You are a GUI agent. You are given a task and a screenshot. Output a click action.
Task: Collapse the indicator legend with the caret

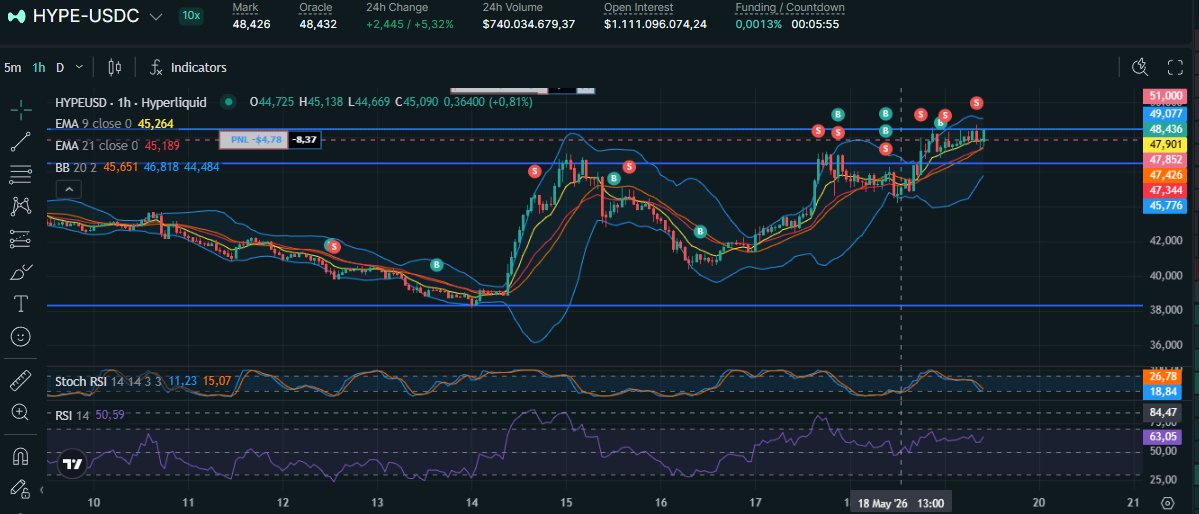(x=69, y=189)
